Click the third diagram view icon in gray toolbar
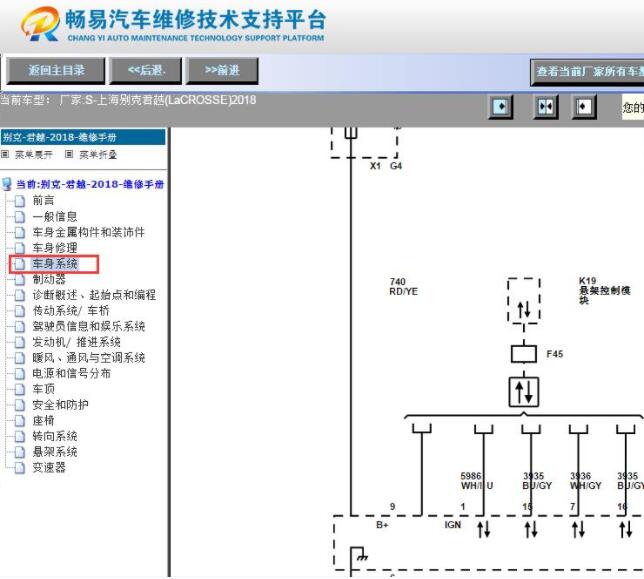 coord(584,107)
